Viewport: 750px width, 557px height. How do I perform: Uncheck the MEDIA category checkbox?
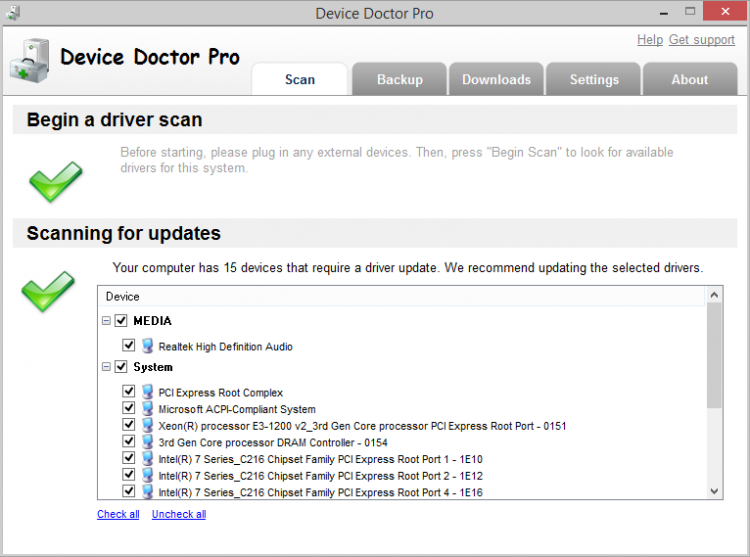(121, 320)
